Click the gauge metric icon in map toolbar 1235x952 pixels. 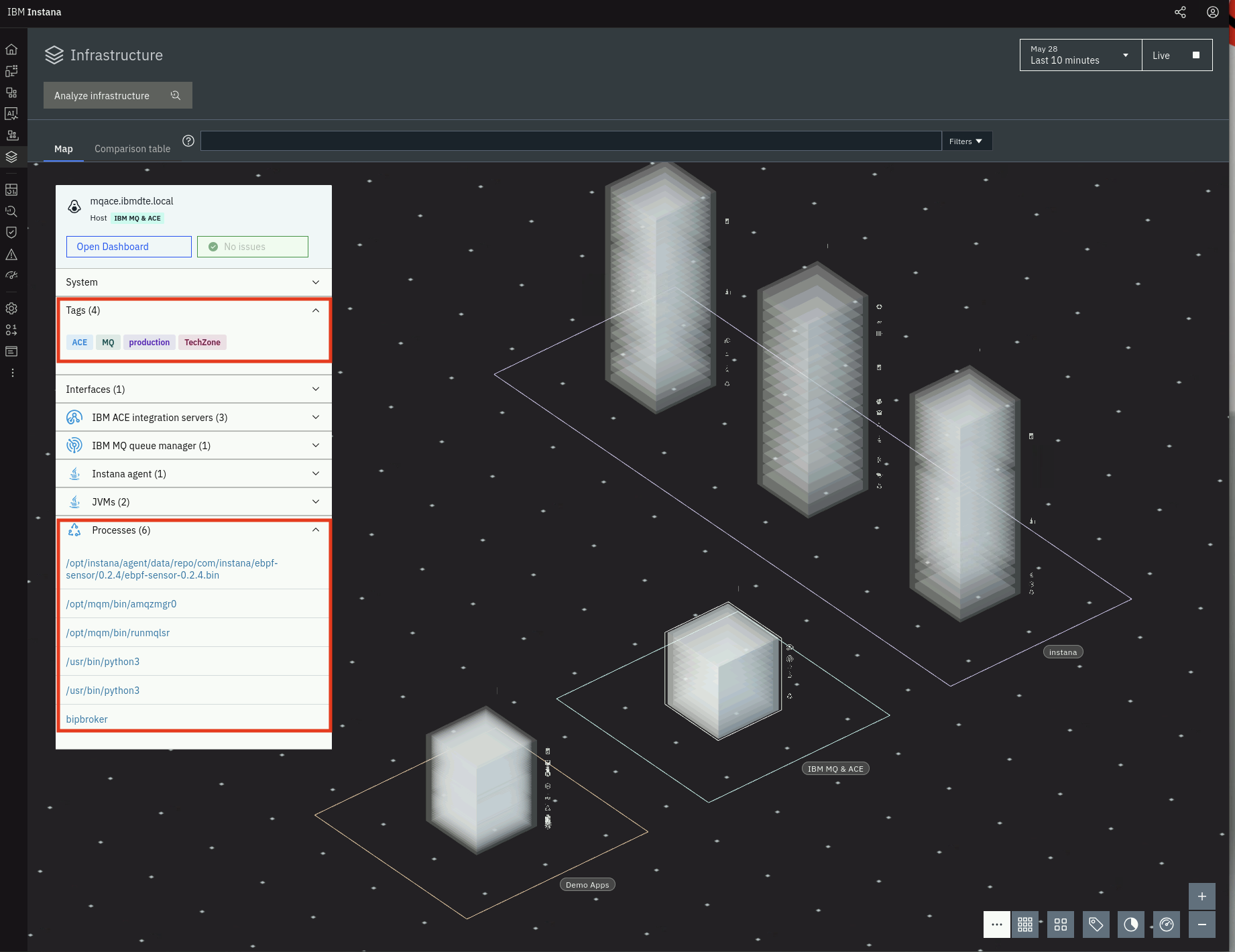click(x=1167, y=925)
